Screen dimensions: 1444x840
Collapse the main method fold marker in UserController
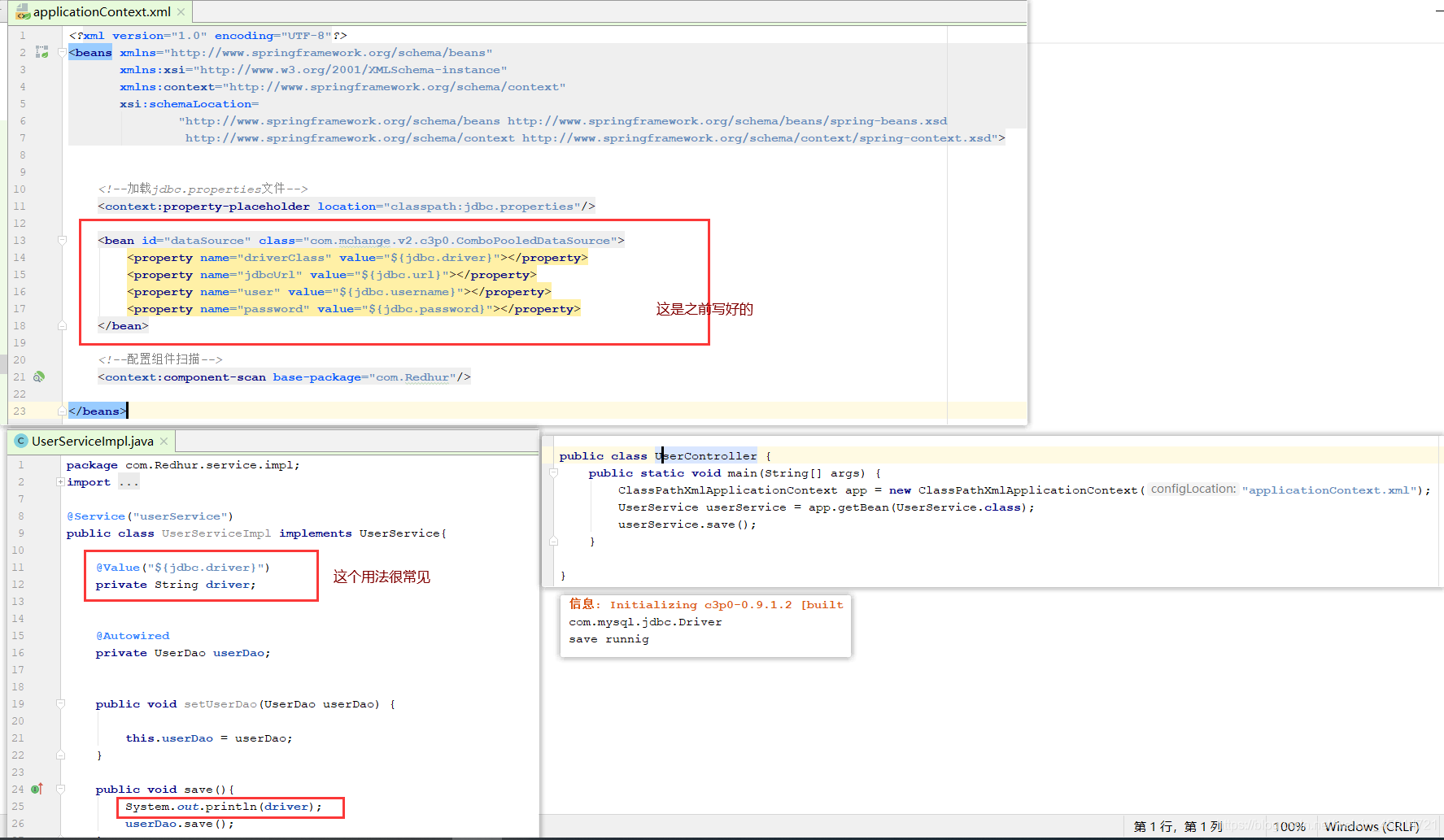(x=553, y=472)
